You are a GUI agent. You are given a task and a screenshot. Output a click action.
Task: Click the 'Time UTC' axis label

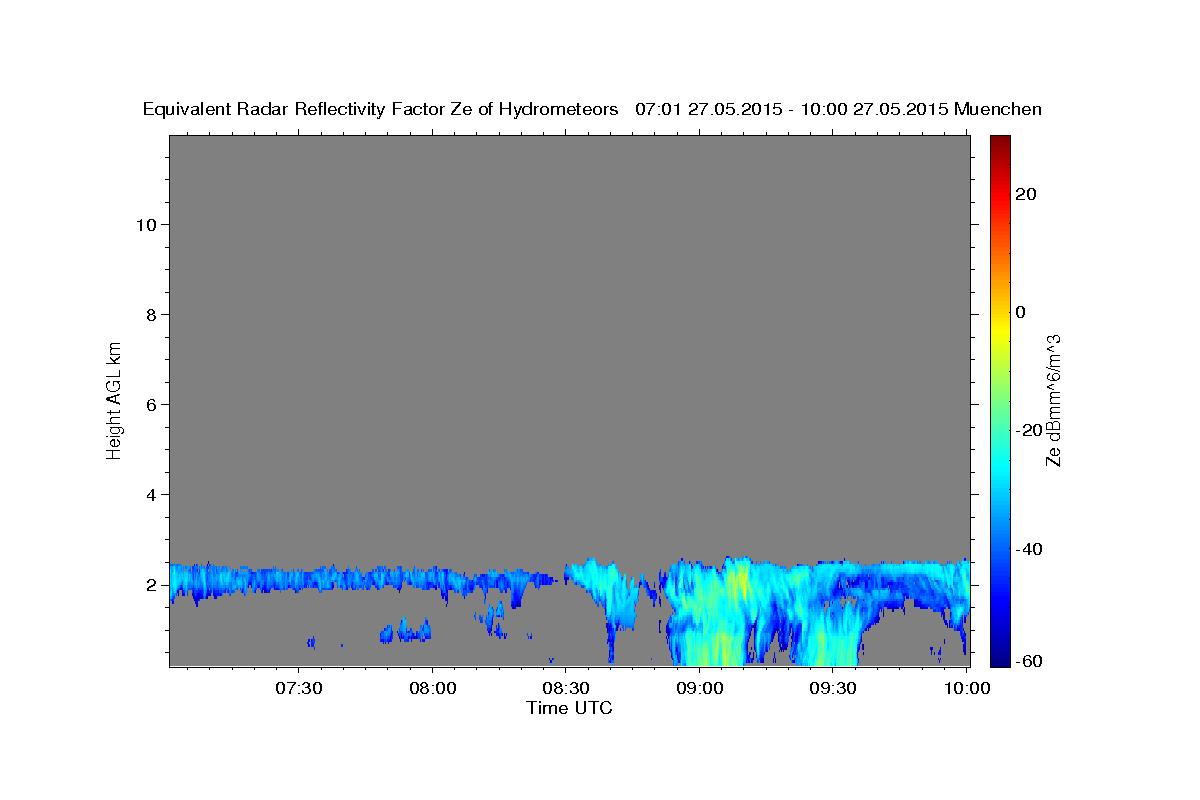[x=569, y=708]
